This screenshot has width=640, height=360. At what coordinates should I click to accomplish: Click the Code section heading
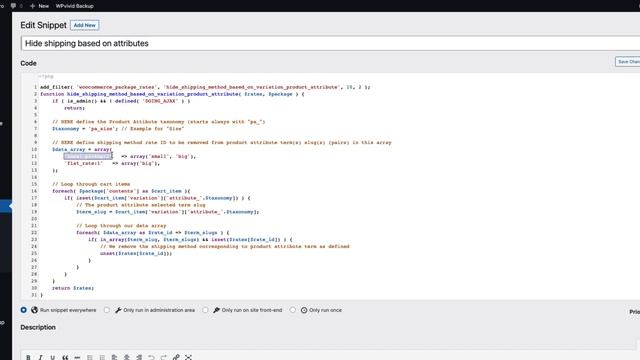tap(29, 63)
